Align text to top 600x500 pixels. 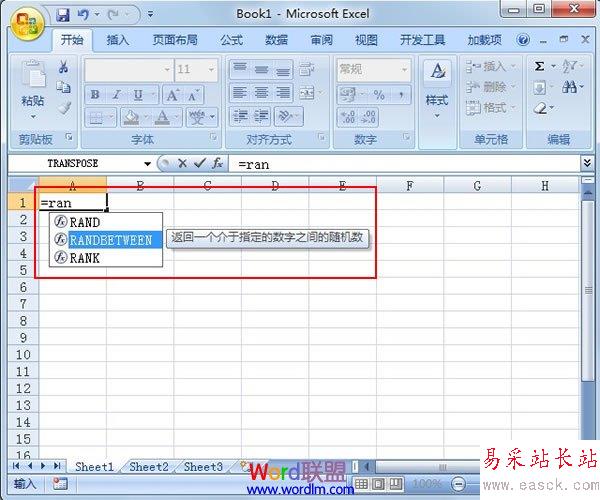click(240, 69)
